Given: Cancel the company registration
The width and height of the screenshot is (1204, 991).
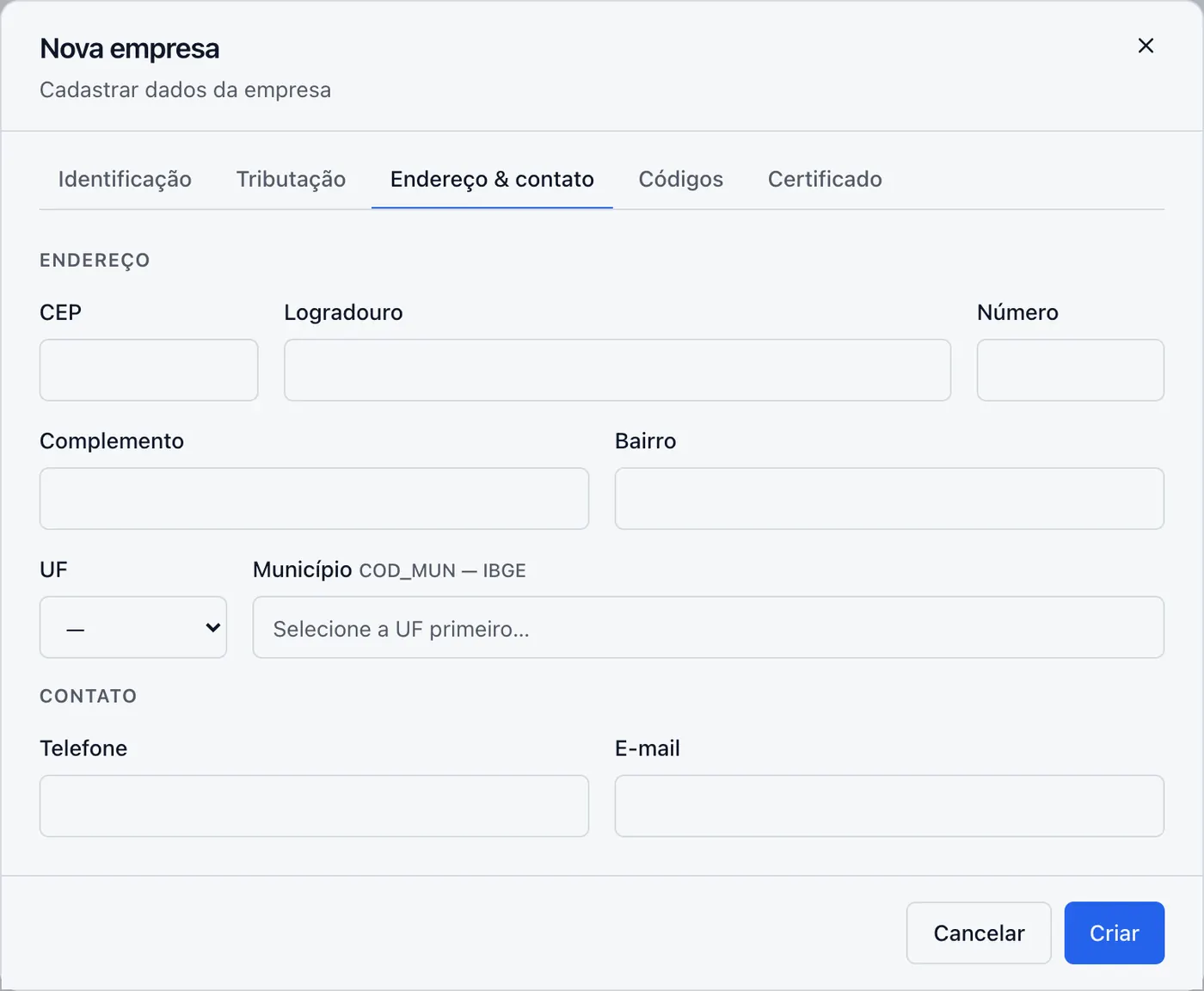Looking at the screenshot, I should (x=979, y=933).
